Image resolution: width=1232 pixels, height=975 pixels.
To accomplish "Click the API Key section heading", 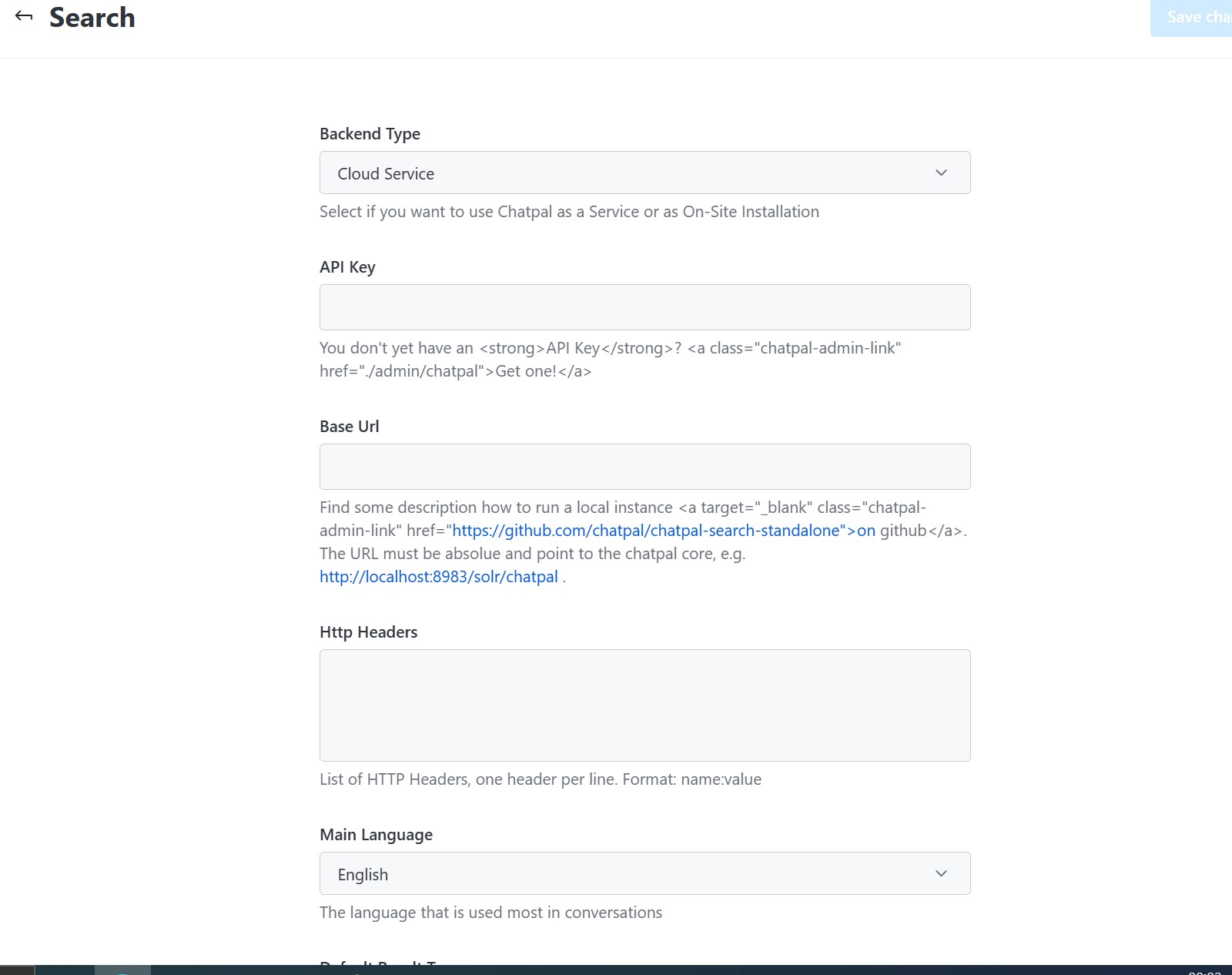I will pos(347,266).
